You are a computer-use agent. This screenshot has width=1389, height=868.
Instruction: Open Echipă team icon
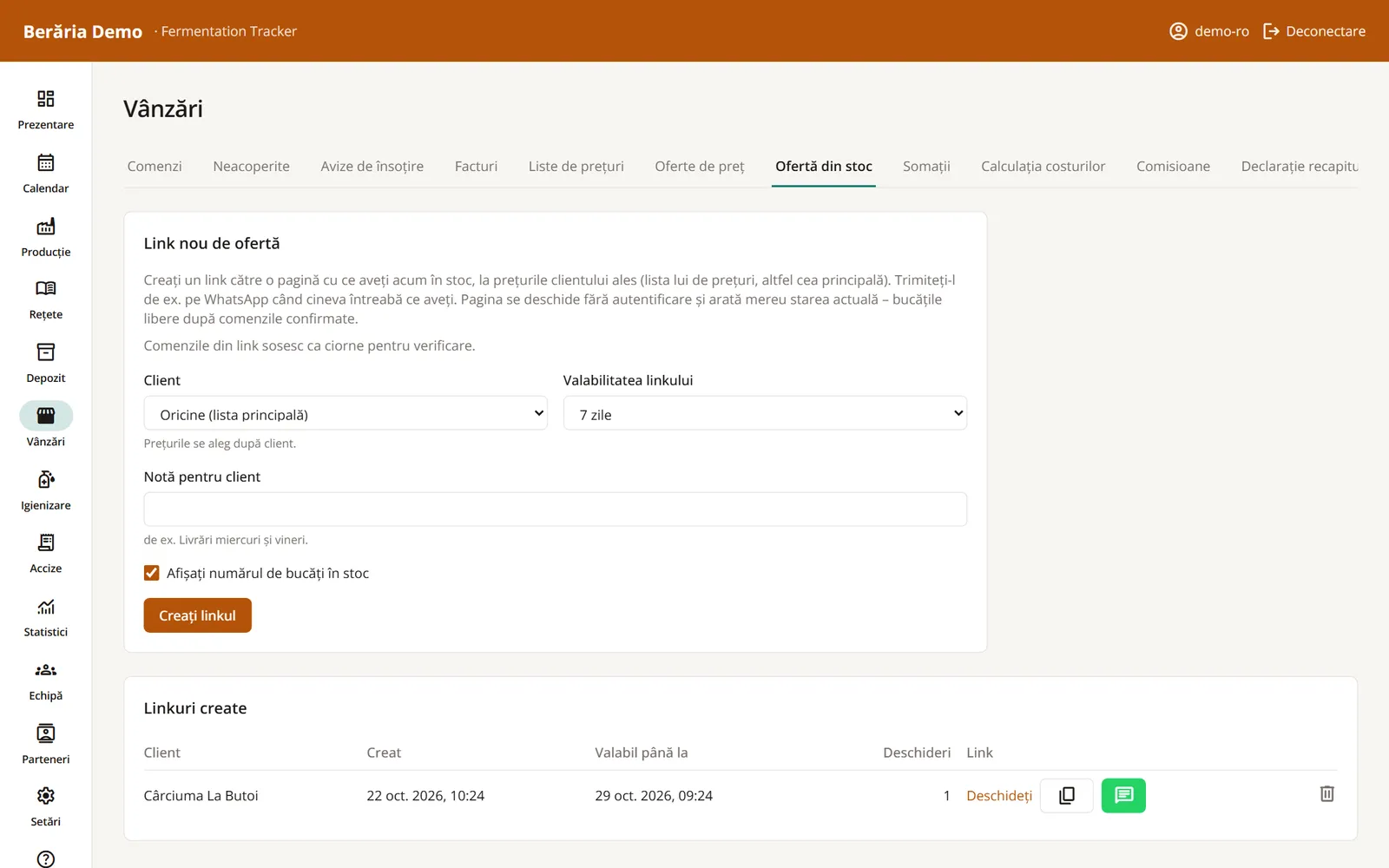click(46, 670)
